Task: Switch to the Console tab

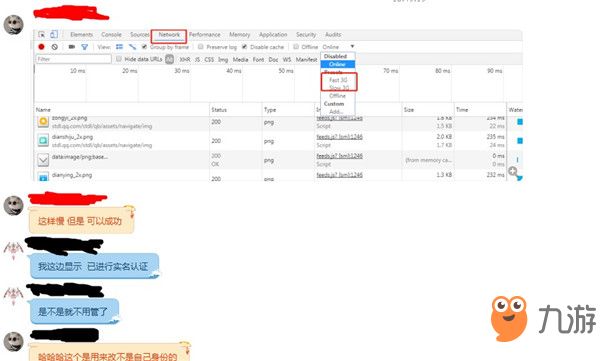Action: (x=111, y=34)
